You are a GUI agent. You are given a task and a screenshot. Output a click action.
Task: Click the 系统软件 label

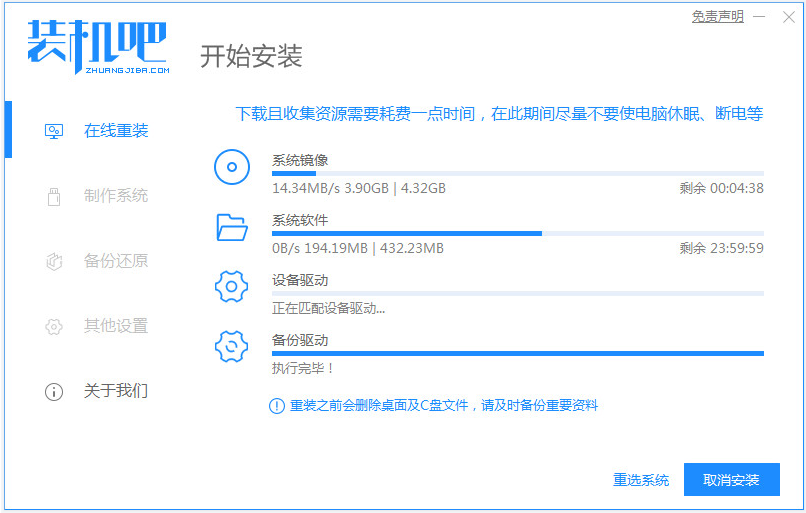click(300, 221)
